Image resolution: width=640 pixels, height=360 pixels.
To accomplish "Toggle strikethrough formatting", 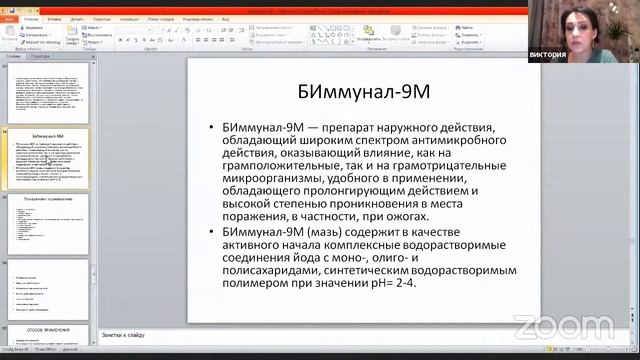I will coord(152,40).
